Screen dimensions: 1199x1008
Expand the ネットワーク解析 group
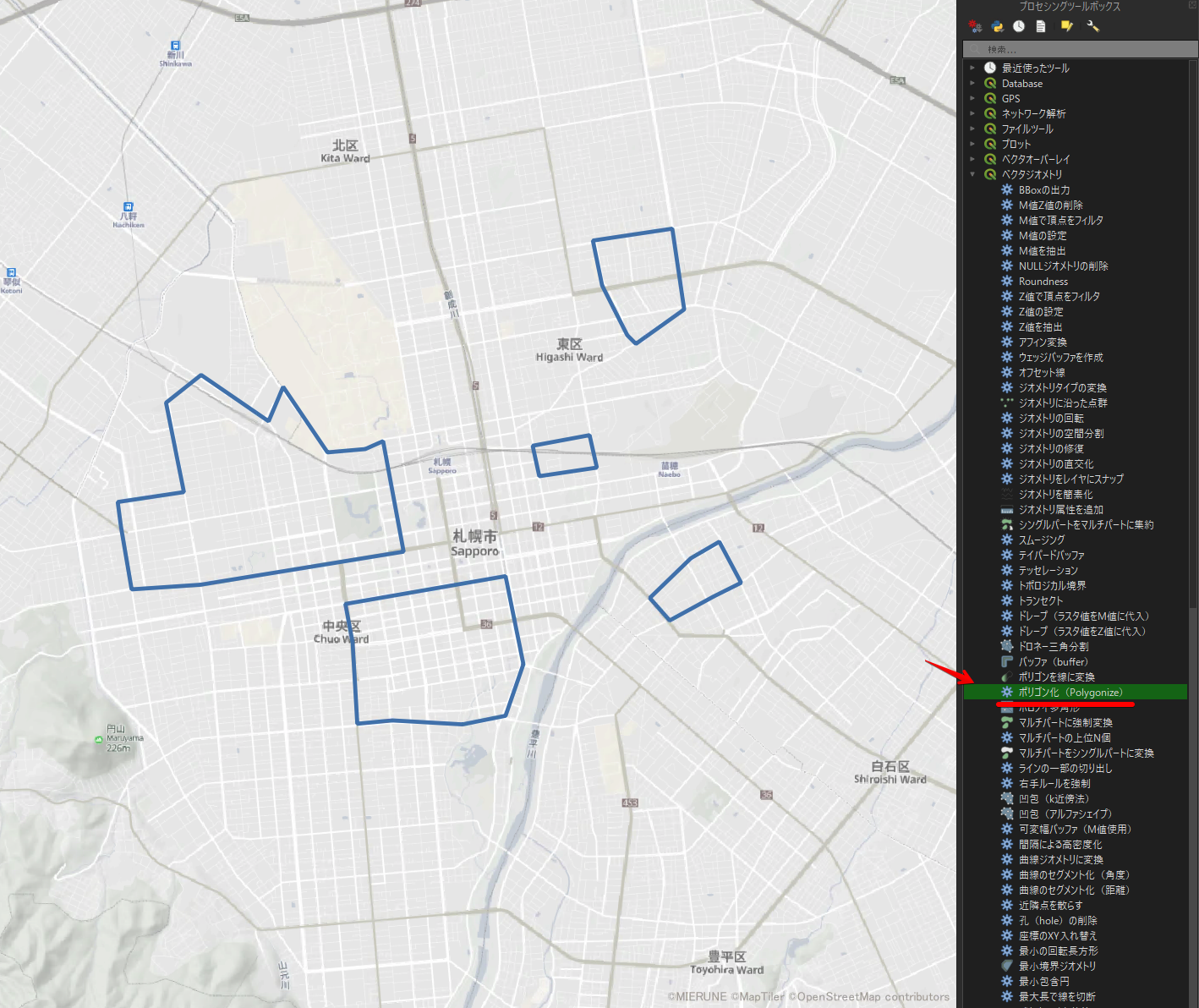pyautogui.click(x=972, y=113)
